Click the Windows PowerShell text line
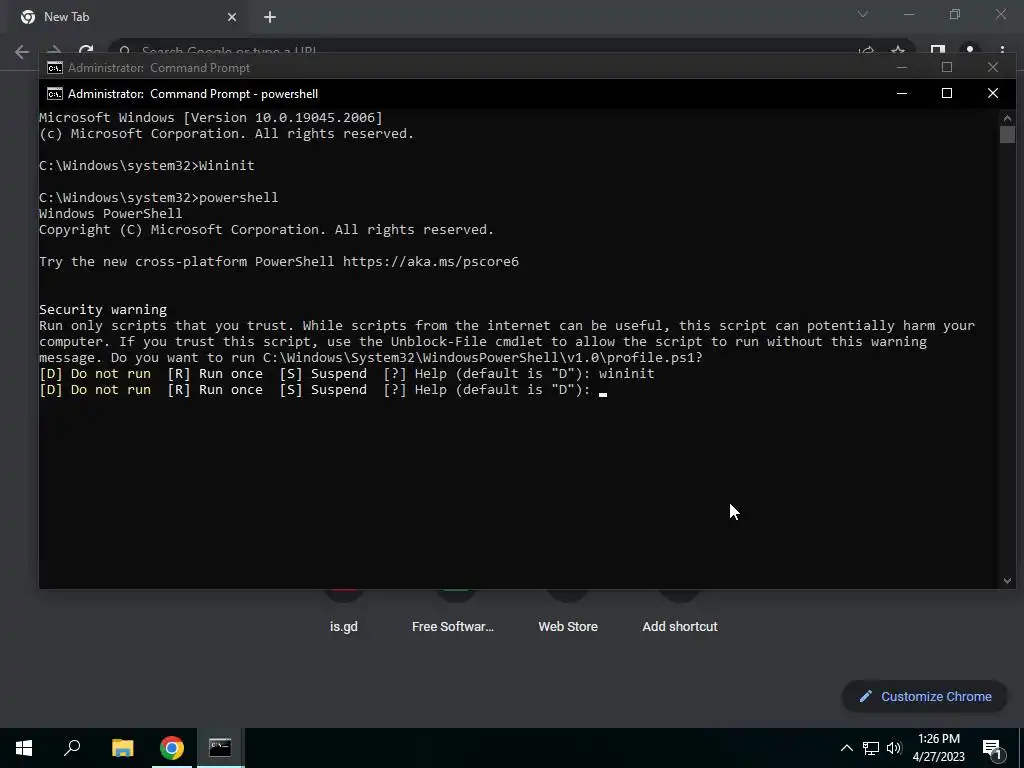 (110, 214)
